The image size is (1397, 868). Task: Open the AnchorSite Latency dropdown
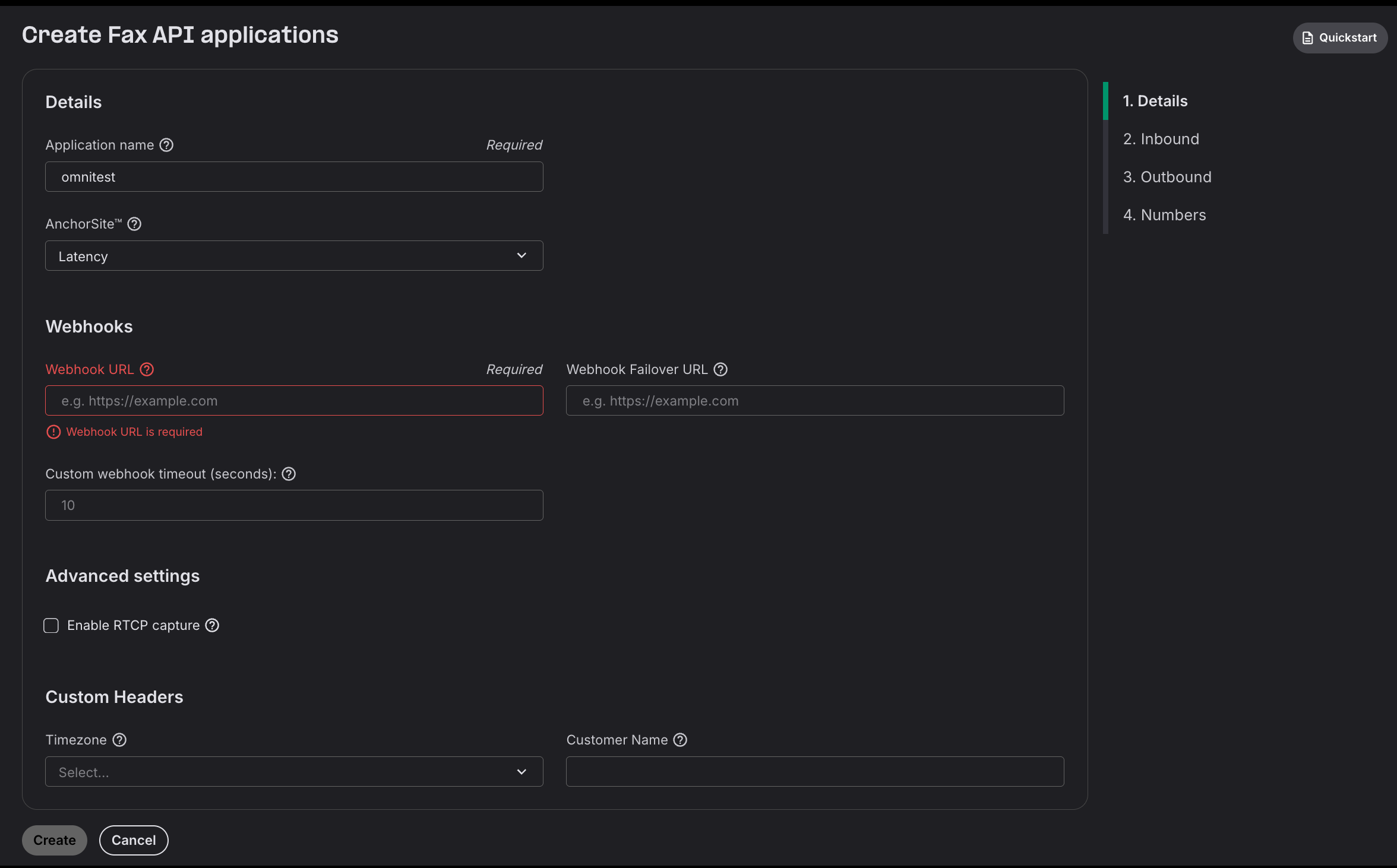click(294, 256)
